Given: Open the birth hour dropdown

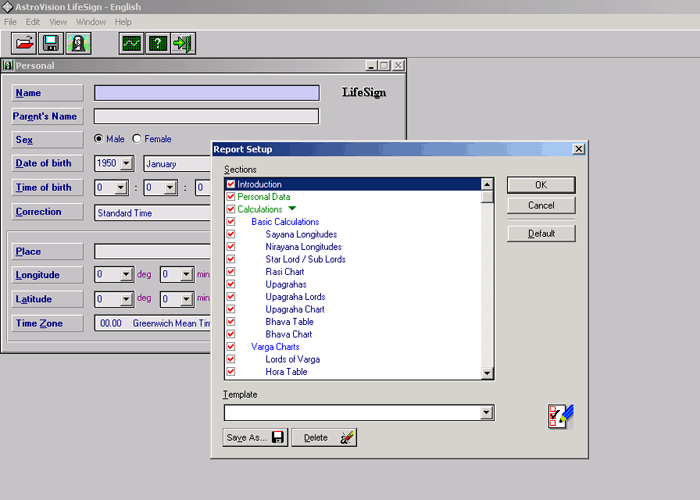Looking at the screenshot, I should (x=121, y=188).
